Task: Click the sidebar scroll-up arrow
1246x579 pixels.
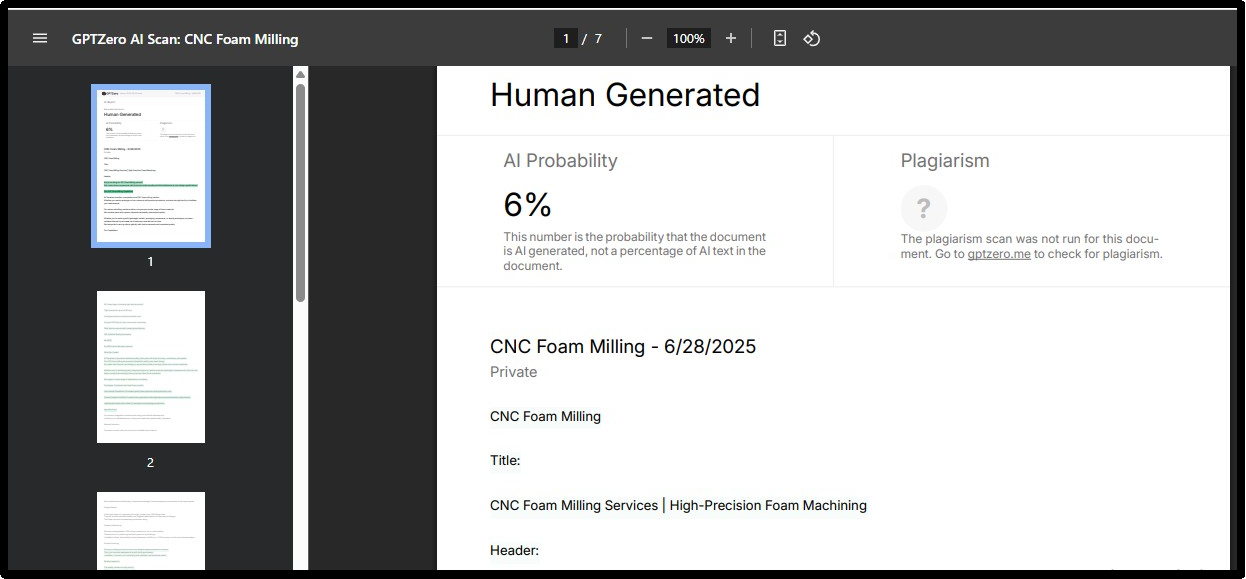Action: [x=300, y=74]
